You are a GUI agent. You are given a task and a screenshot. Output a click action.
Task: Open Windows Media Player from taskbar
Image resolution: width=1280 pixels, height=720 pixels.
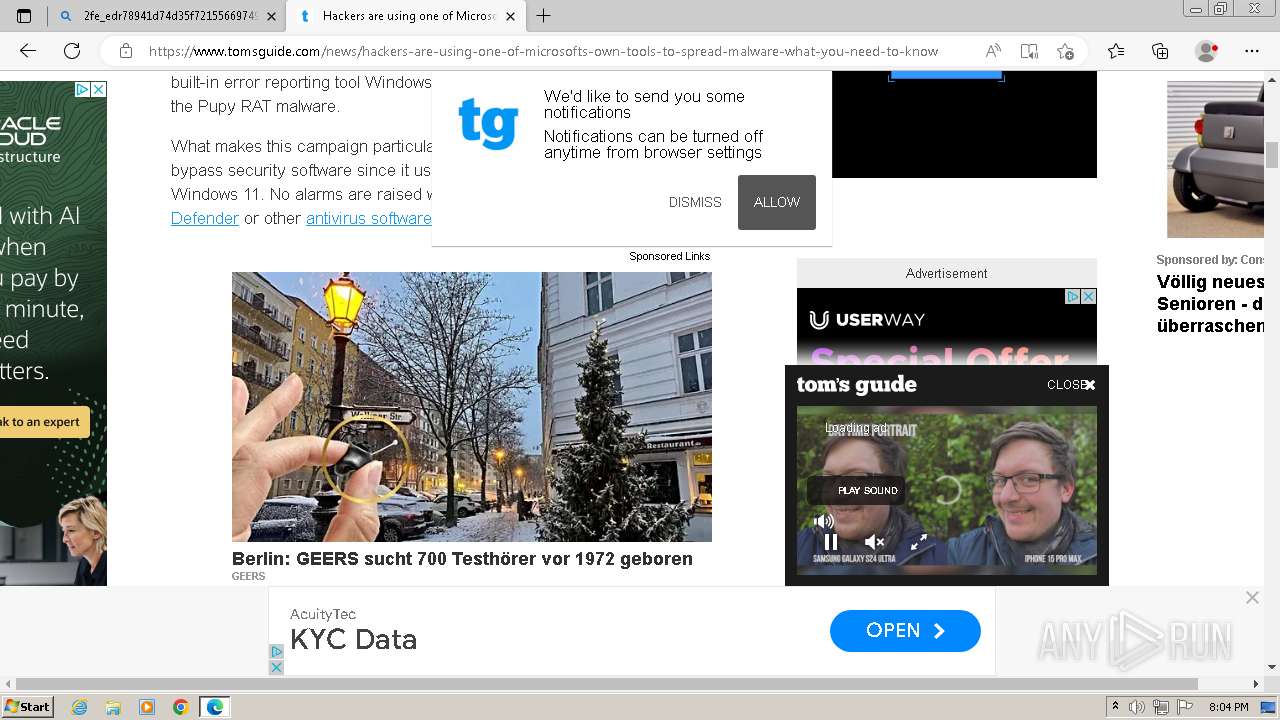point(147,707)
